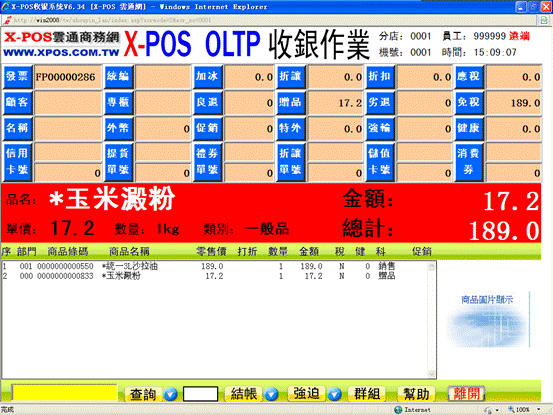This screenshot has width=553, height=415.
Task: Click the 查詢 query button
Action: (143, 394)
